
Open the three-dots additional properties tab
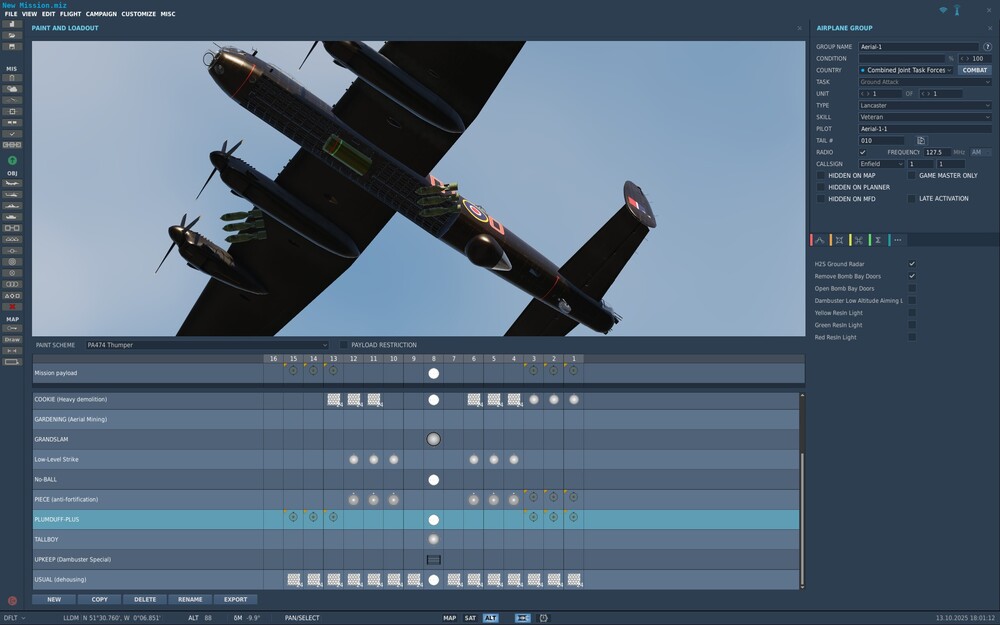point(897,240)
